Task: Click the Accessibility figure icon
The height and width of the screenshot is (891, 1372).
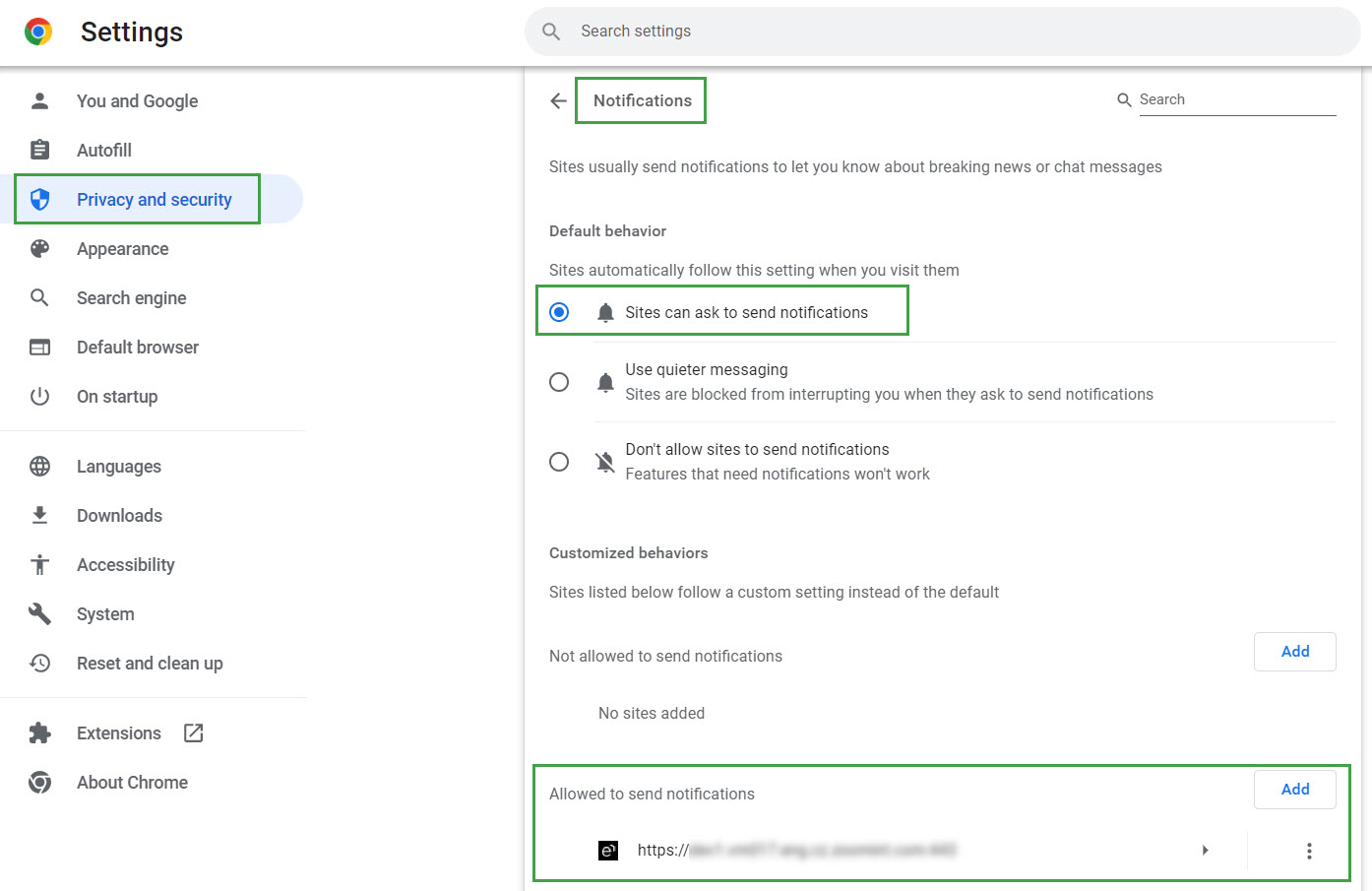Action: pyautogui.click(x=39, y=564)
